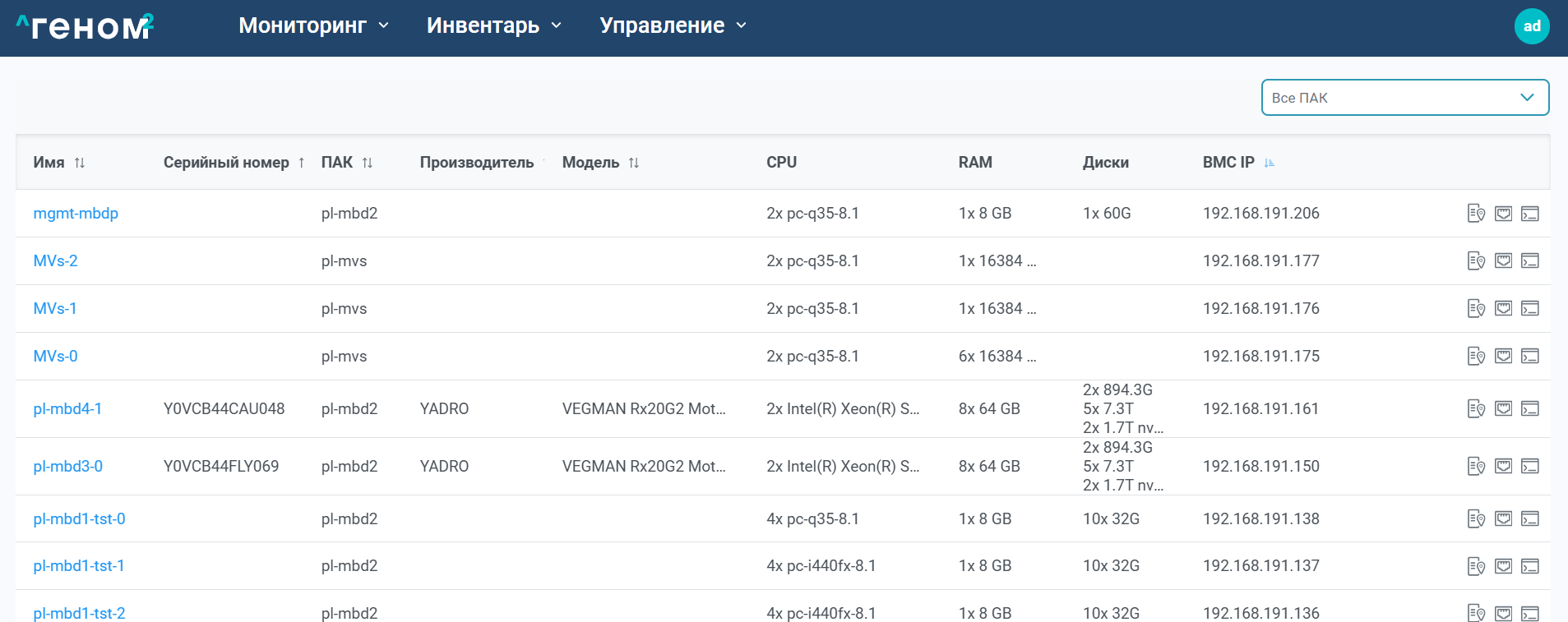Expand the Мониторинг menu
This screenshot has height=622, width=1568.
[x=313, y=25]
